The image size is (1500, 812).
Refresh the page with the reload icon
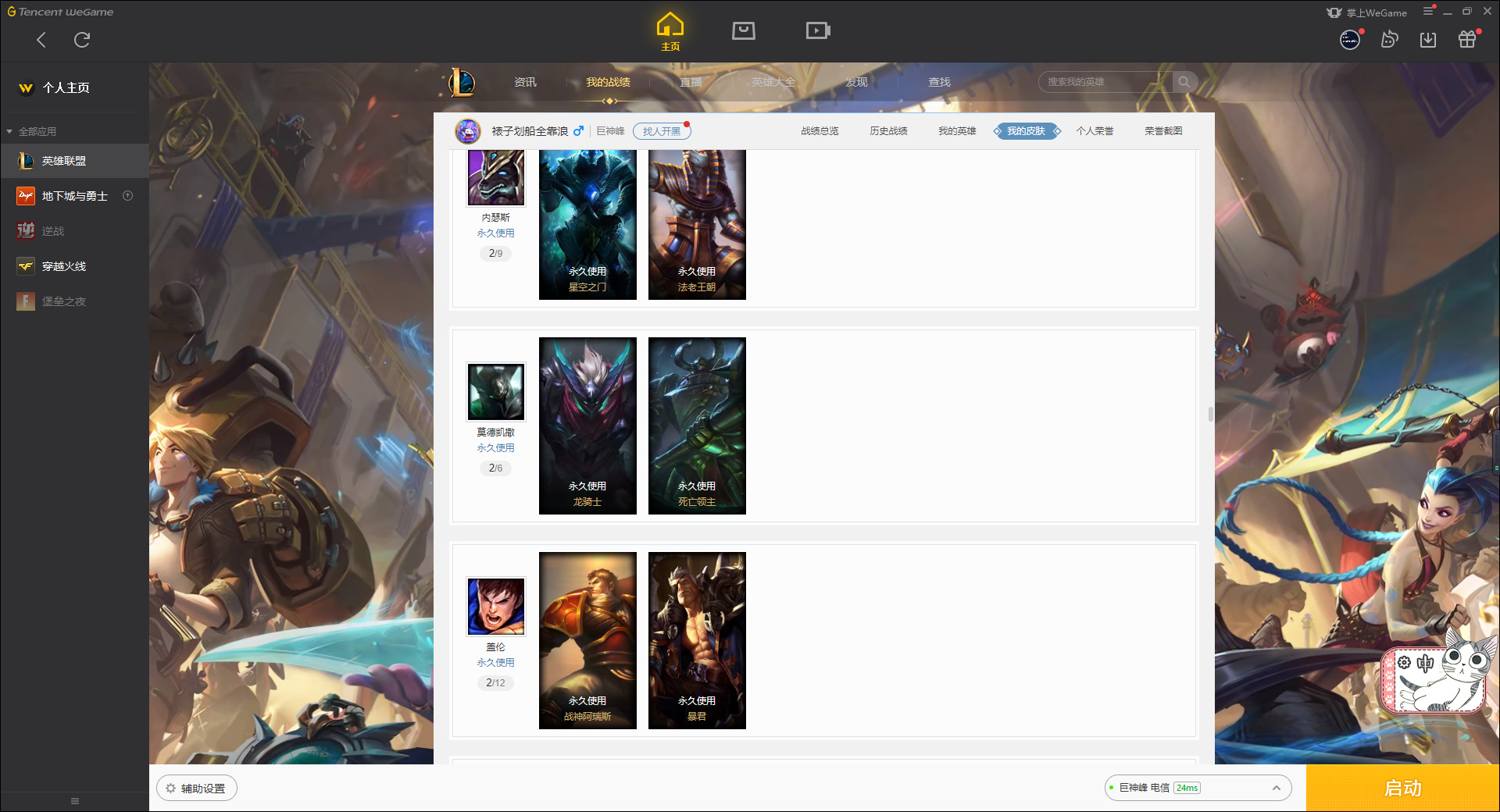[x=82, y=40]
